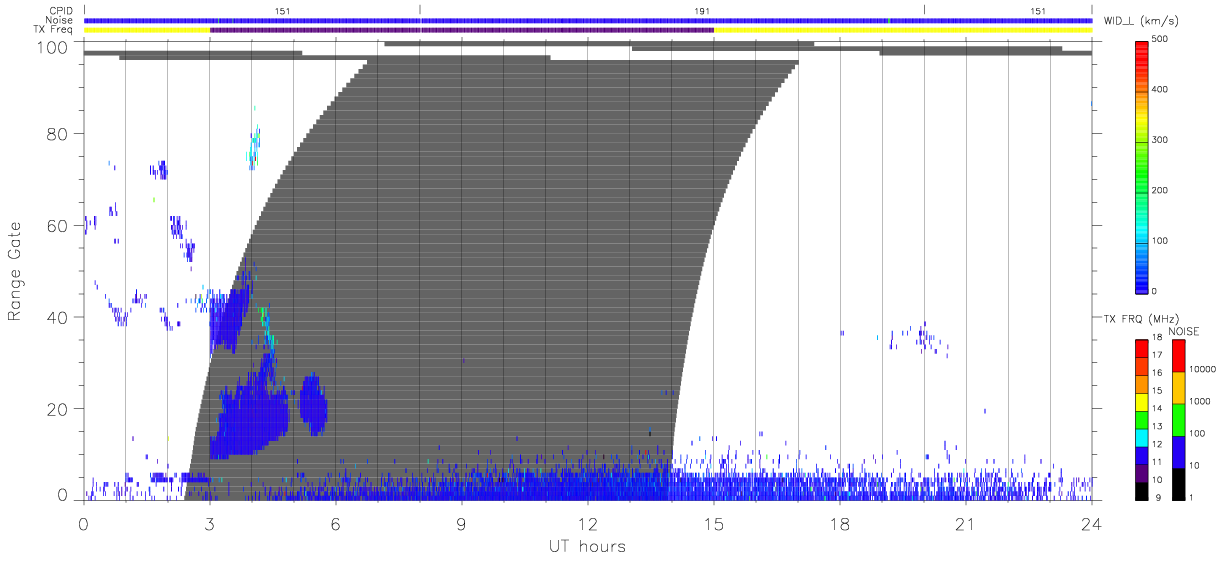Click the 12 tick on the UT hours axis
This screenshot has height=567, width=1228.
[588, 523]
